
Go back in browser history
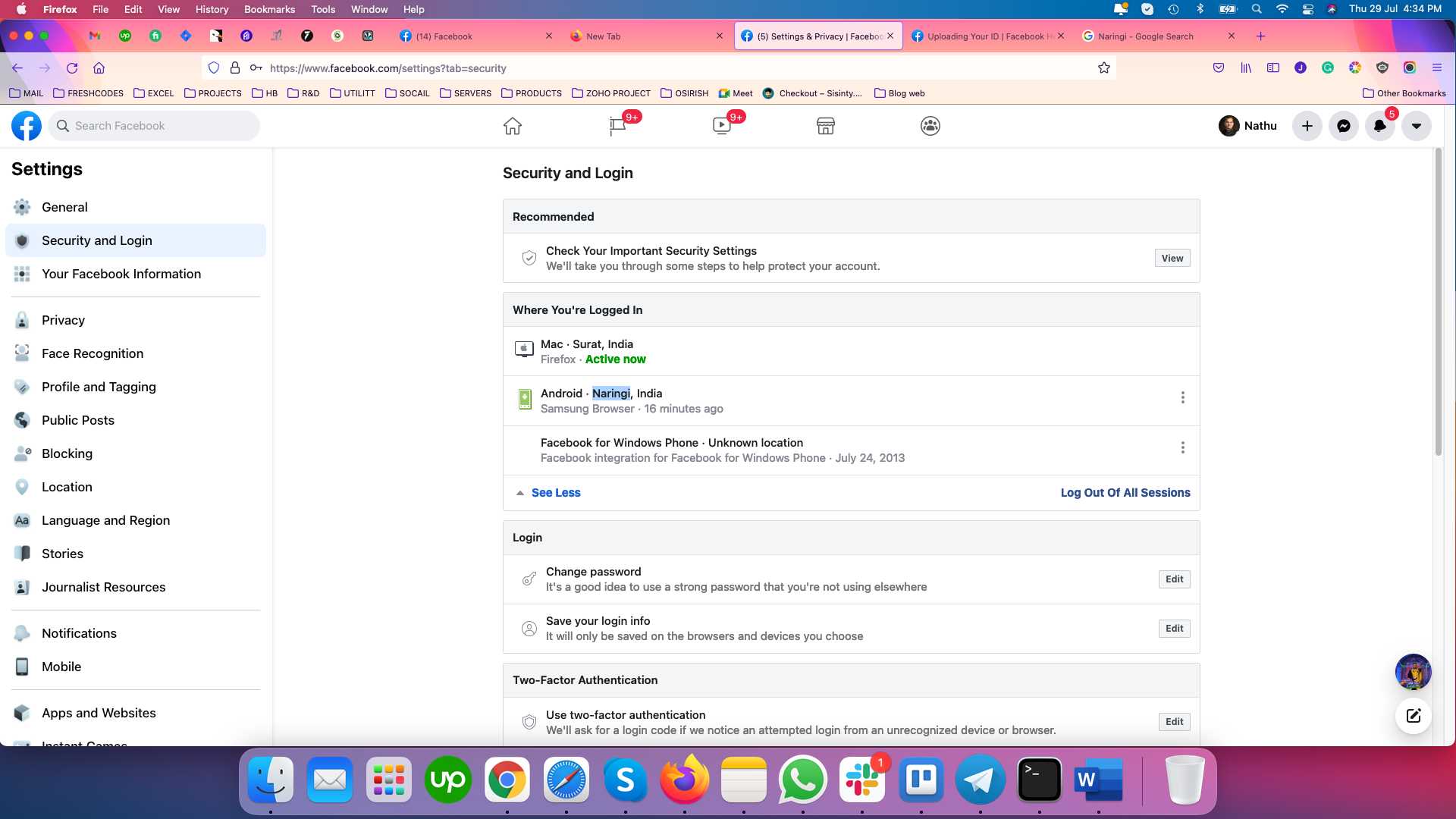pos(17,68)
